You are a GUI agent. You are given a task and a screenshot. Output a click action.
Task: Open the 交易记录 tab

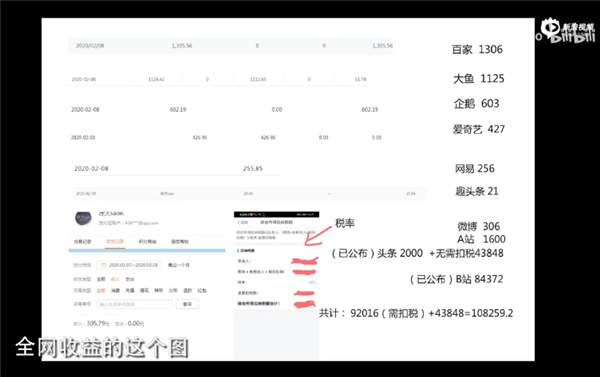tap(82, 242)
